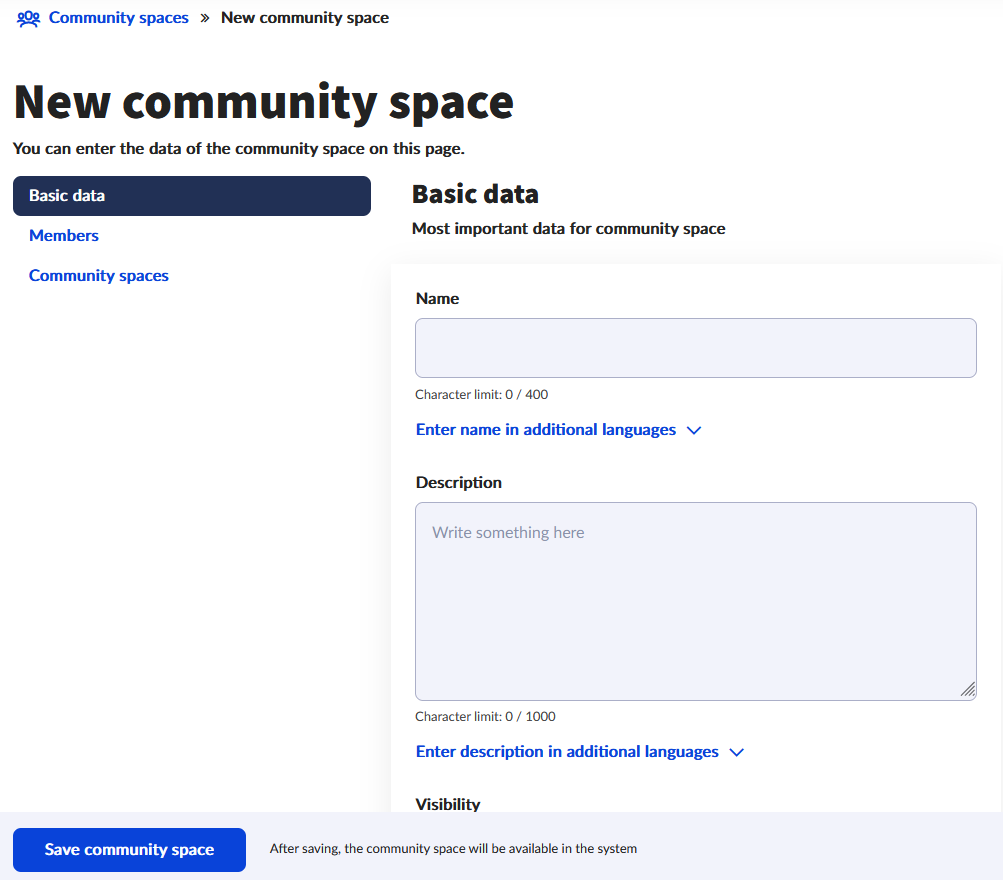This screenshot has width=1003, height=880.
Task: Click the Save community space button
Action: point(129,850)
